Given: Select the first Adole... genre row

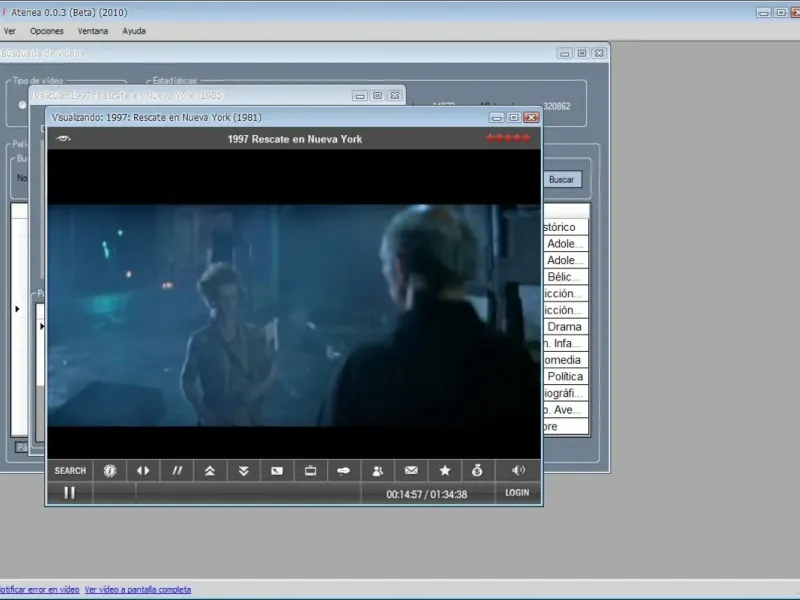Looking at the screenshot, I should (x=565, y=244).
